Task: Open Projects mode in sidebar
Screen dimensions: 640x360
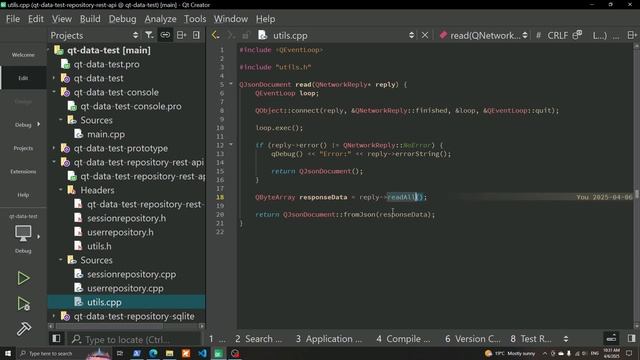Action: tap(23, 148)
